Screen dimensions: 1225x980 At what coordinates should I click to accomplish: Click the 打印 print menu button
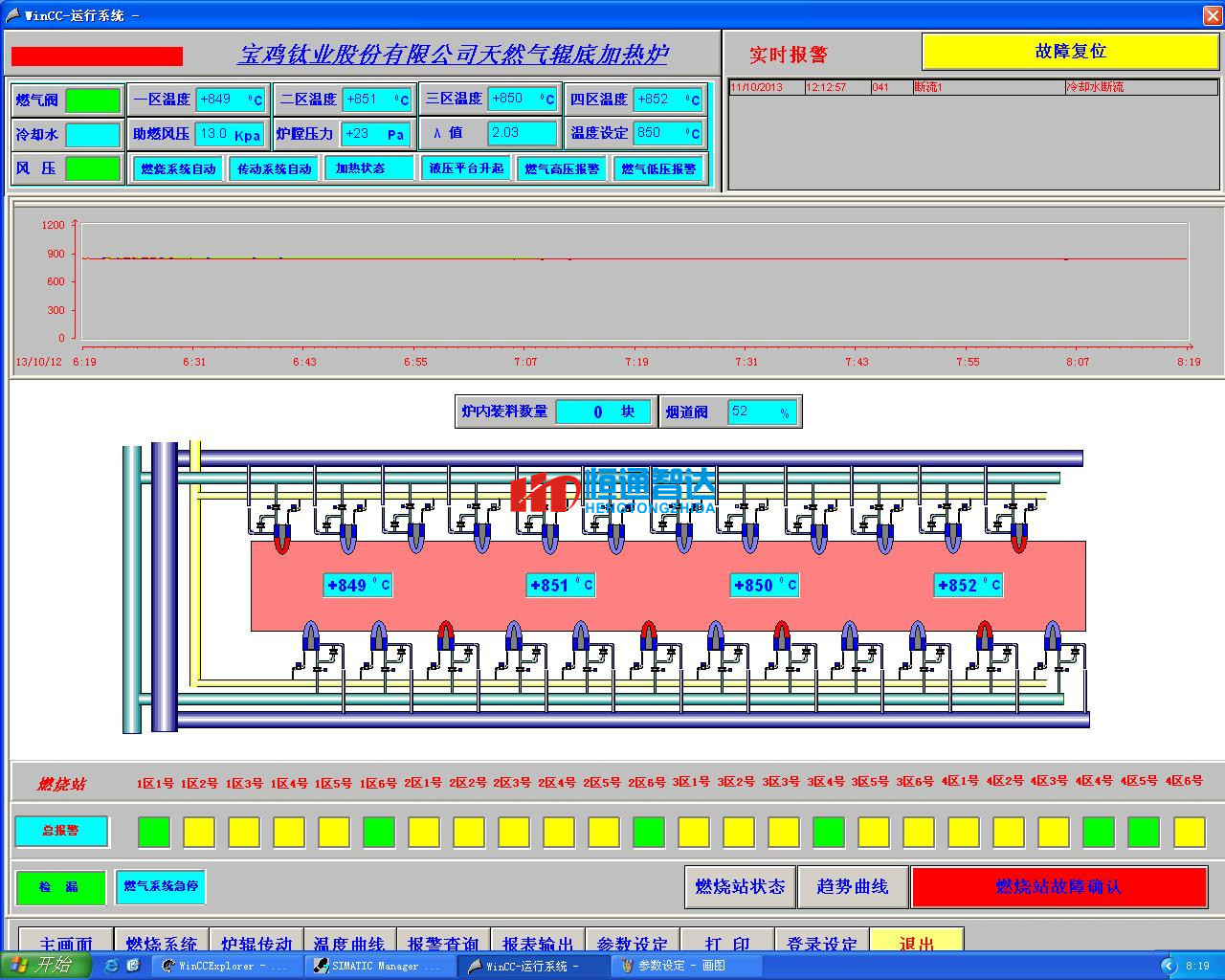click(x=727, y=942)
